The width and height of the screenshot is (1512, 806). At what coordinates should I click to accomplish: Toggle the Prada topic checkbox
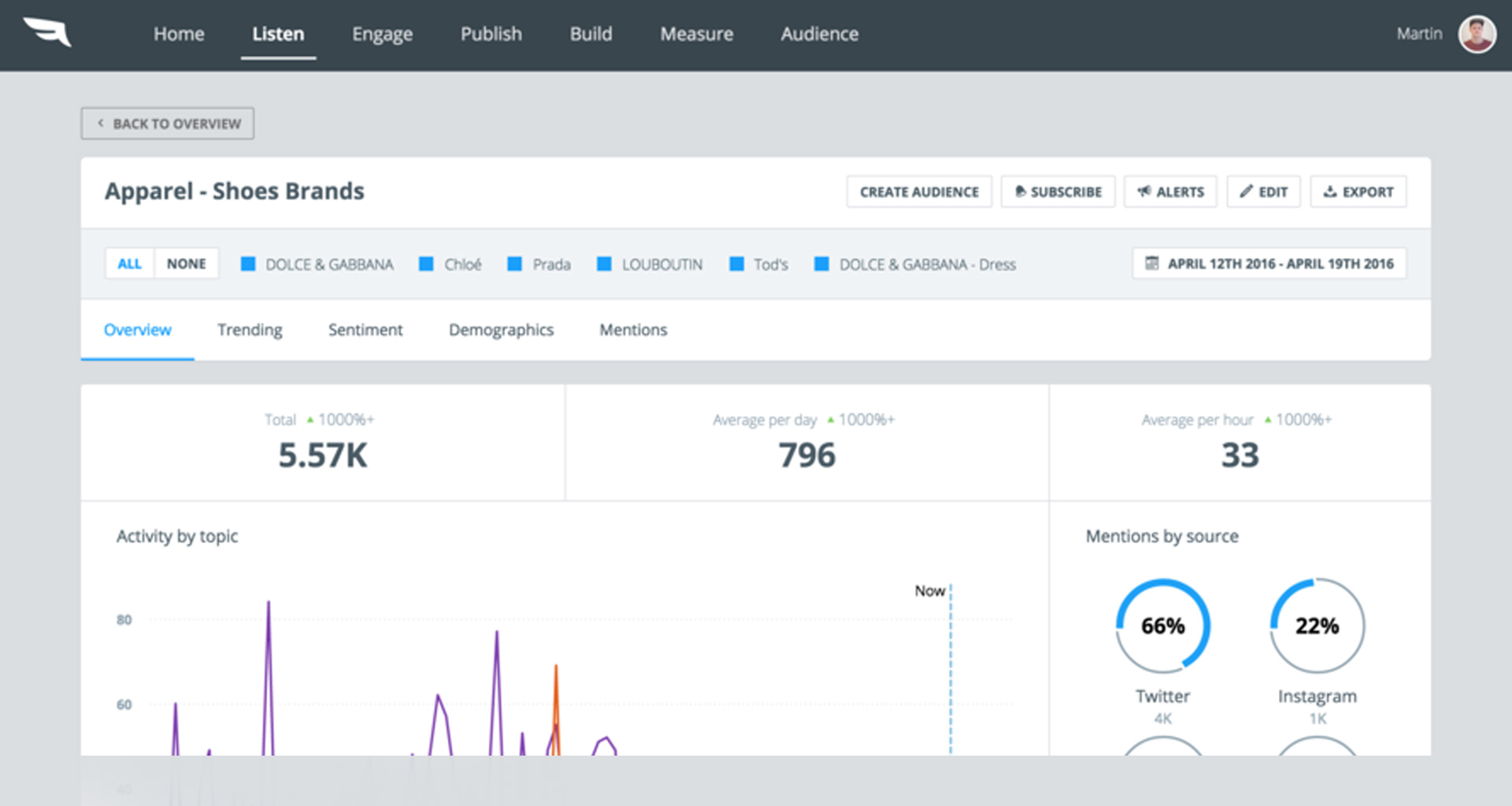514,264
